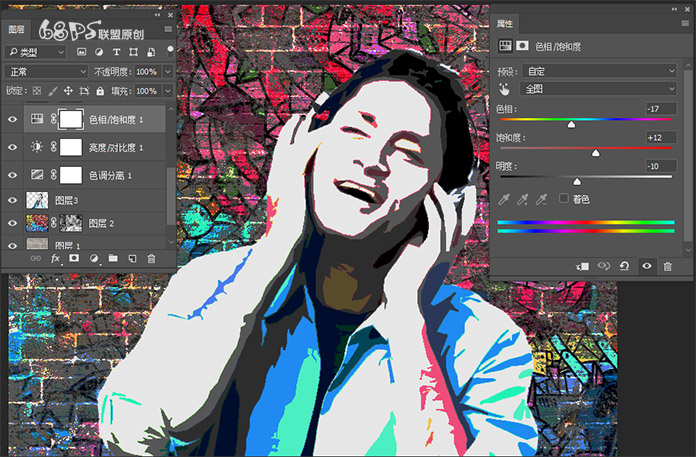This screenshot has width=696, height=457.
Task: Show the adjustment view icon in Properties
Action: coord(505,46)
